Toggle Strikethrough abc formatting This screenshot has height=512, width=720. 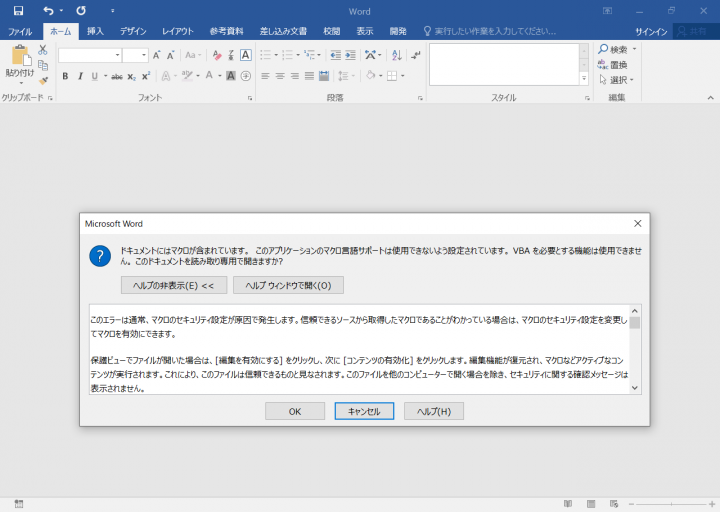click(x=117, y=76)
